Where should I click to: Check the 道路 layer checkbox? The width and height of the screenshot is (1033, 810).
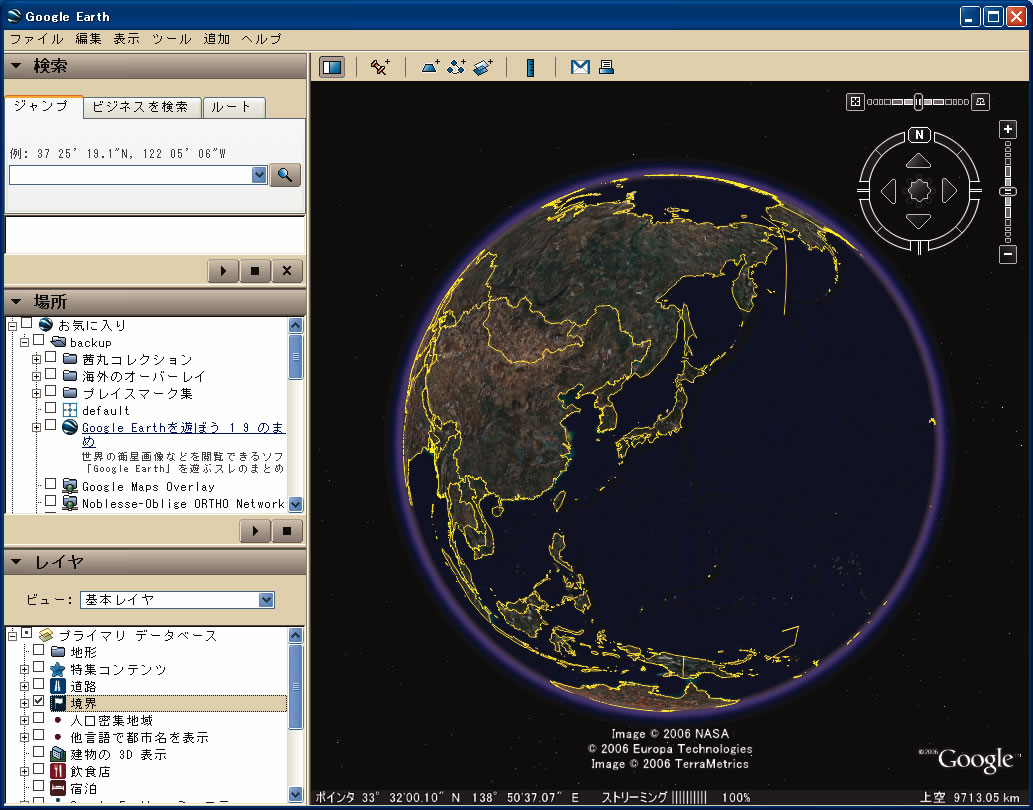[x=39, y=685]
